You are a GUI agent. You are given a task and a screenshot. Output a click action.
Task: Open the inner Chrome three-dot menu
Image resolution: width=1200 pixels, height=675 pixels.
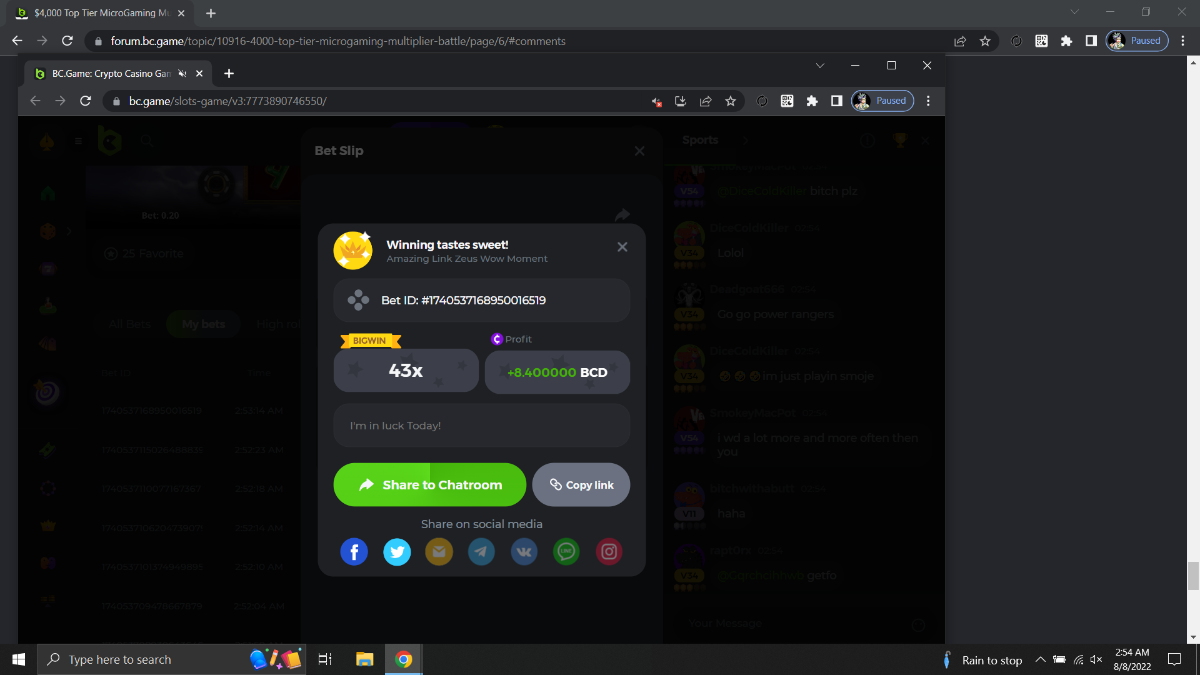[x=928, y=101]
